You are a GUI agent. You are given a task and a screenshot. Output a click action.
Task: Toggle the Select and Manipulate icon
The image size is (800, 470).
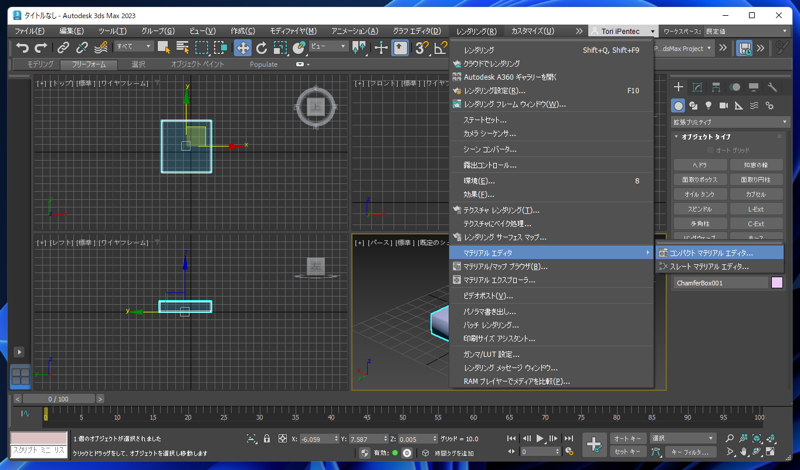click(x=381, y=48)
